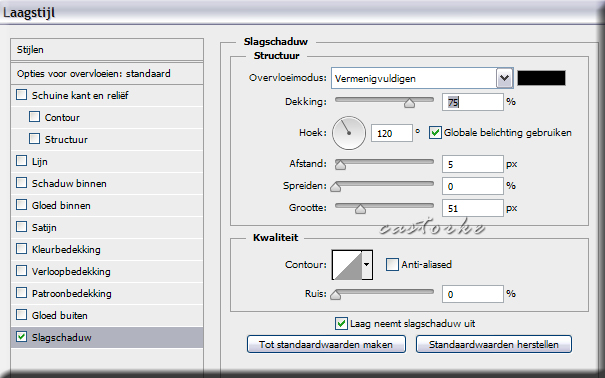Screen dimensions: 605x378
Task: Select the Gloed buiten row label
Action: pyautogui.click(x=59, y=316)
